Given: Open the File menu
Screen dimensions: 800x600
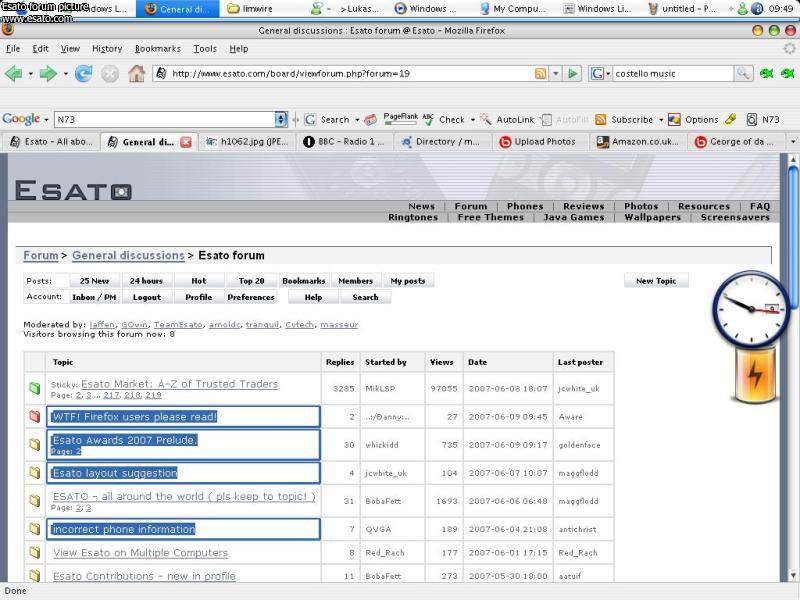Looking at the screenshot, I should 13,48.
